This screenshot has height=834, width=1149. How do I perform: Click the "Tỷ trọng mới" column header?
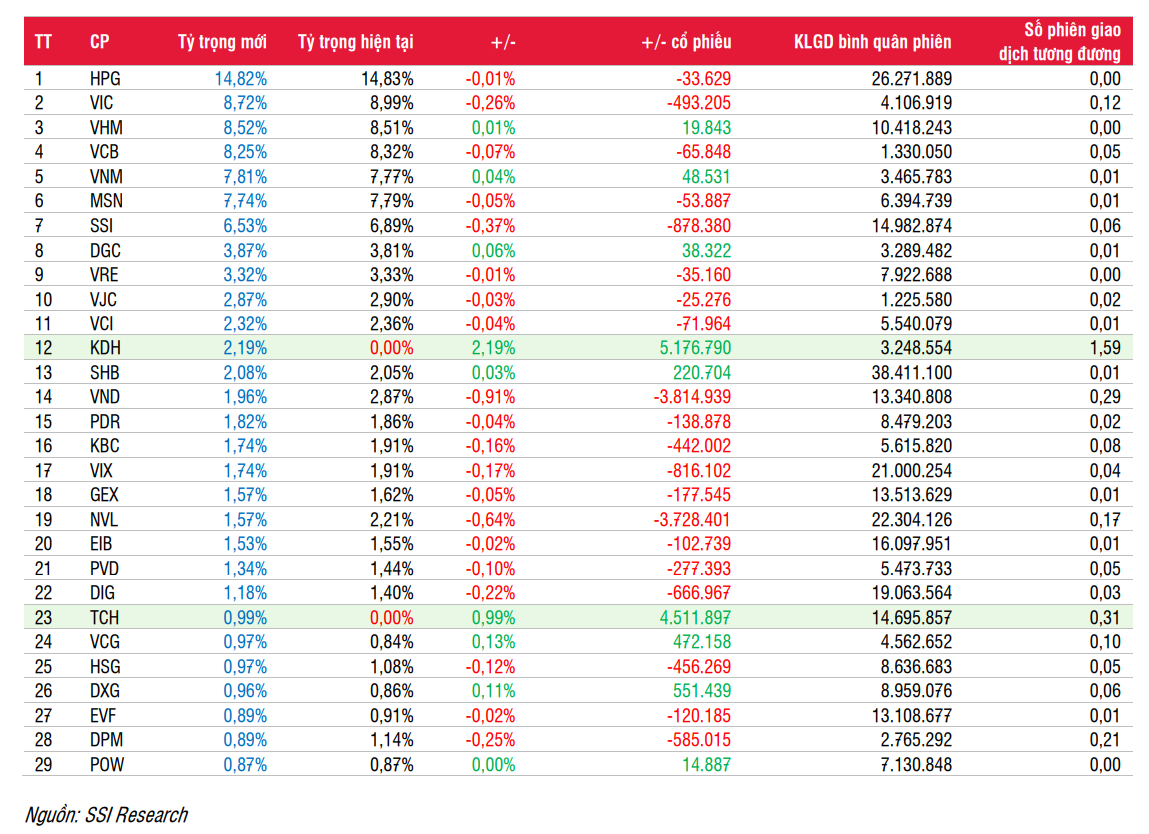click(221, 42)
